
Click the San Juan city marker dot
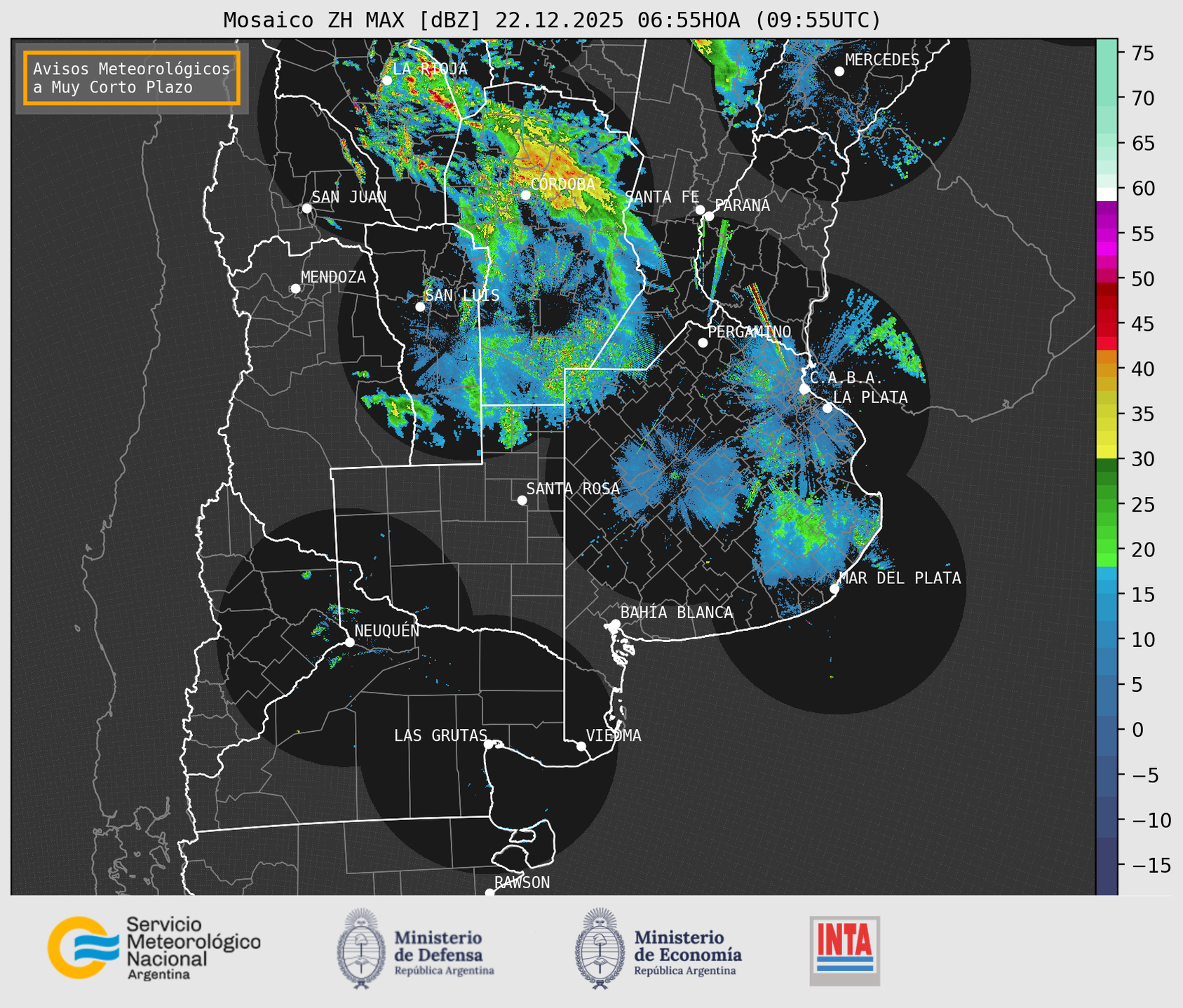tap(306, 208)
